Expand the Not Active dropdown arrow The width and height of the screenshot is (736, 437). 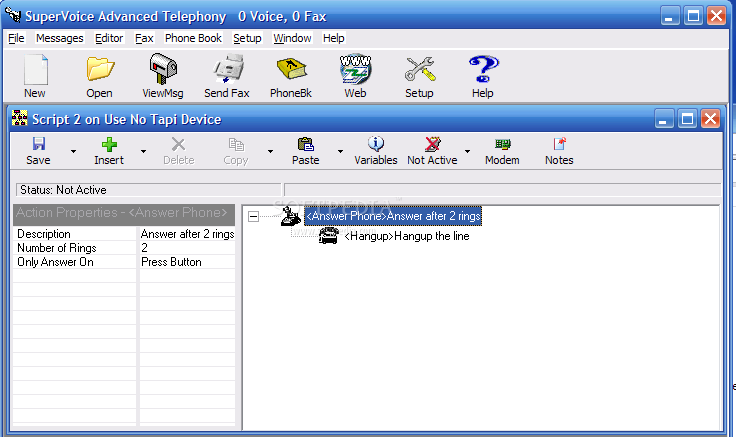tap(468, 151)
